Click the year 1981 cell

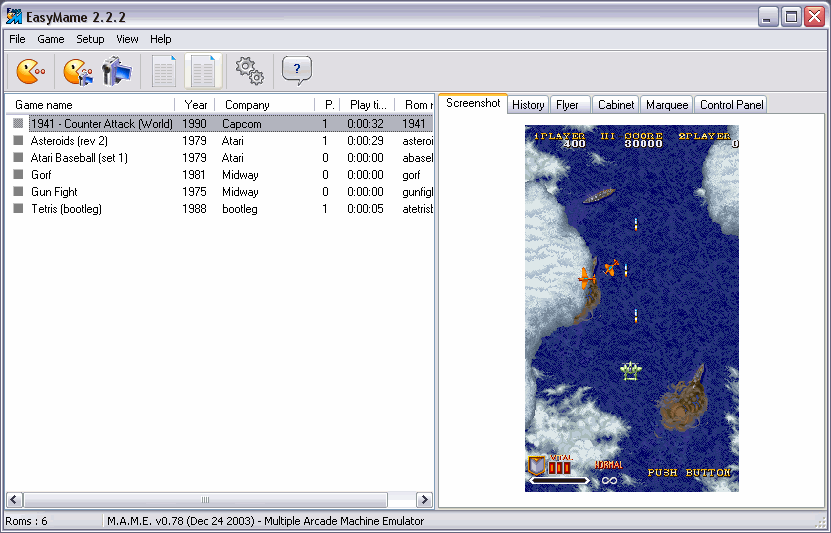tap(194, 174)
